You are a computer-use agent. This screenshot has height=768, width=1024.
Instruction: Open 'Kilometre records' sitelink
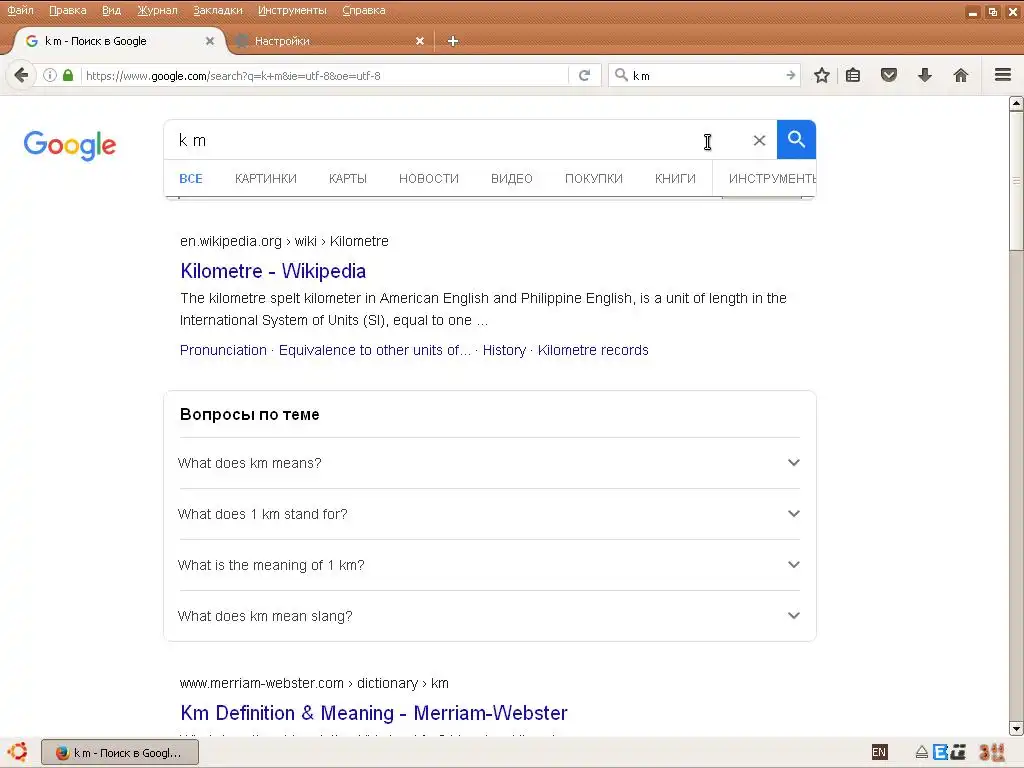pyautogui.click(x=593, y=350)
